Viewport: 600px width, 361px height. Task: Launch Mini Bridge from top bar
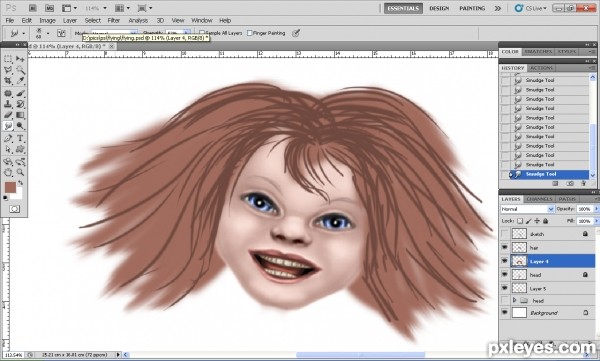tap(49, 8)
